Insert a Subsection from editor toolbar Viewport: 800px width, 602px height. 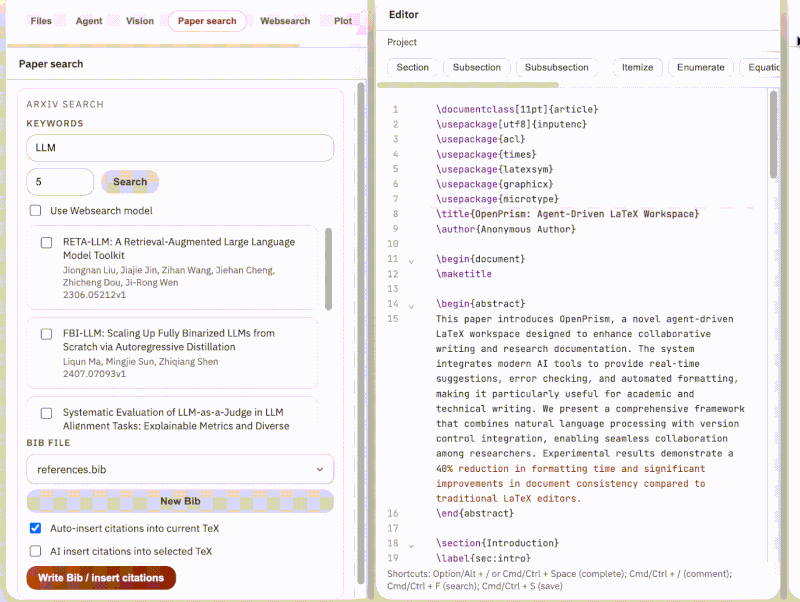[x=477, y=67]
